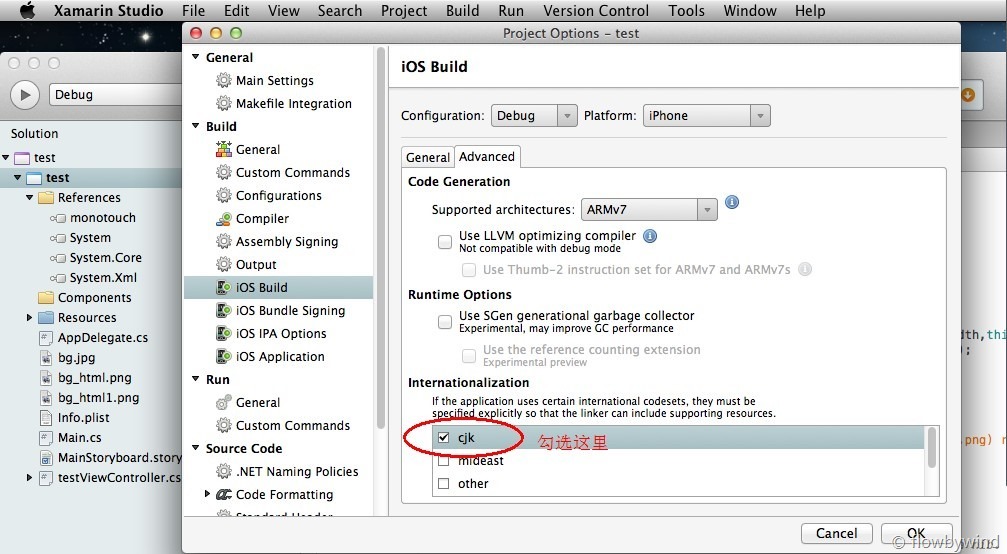The image size is (1007, 554).
Task: Collapse the References folder in Solution
Action: 29,198
